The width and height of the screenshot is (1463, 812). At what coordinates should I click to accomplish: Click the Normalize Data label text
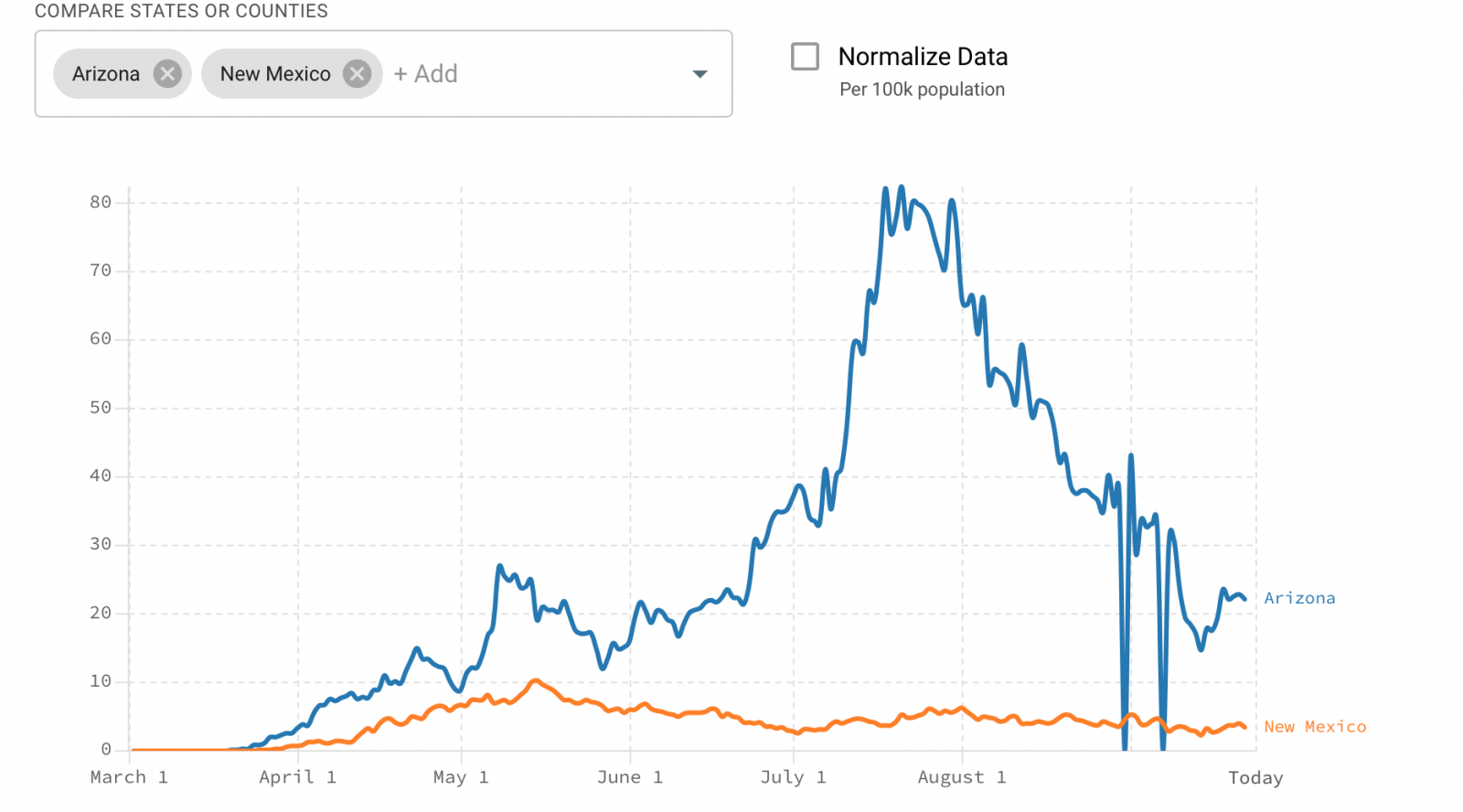(923, 57)
